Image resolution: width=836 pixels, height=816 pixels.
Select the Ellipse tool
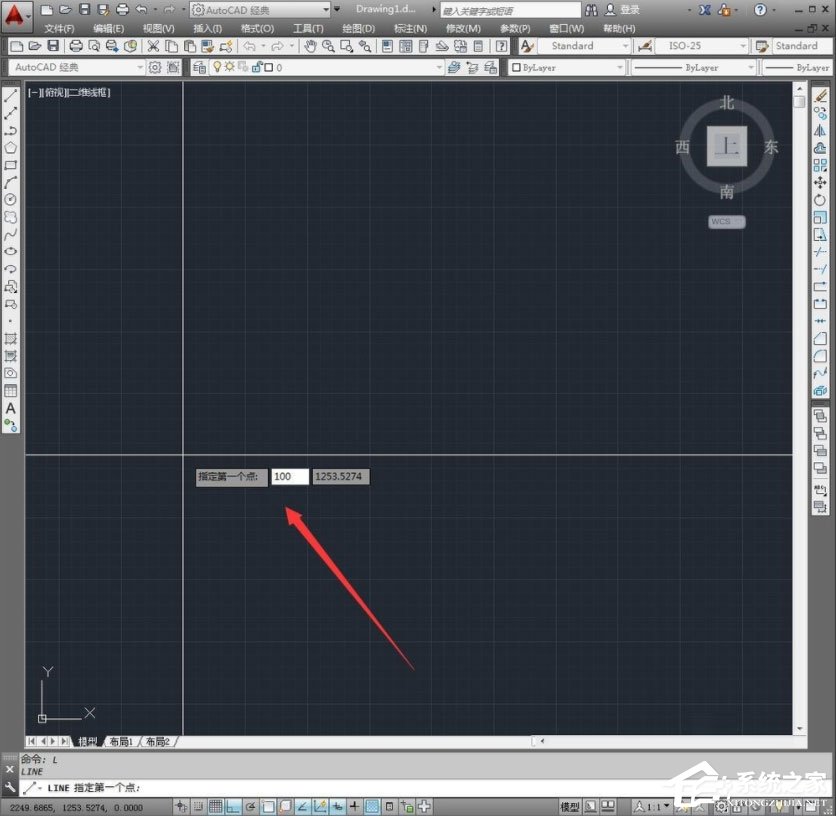[11, 251]
